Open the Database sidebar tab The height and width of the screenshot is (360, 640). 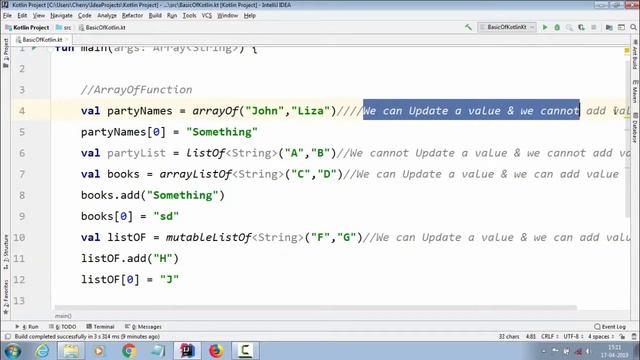pyautogui.click(x=635, y=127)
